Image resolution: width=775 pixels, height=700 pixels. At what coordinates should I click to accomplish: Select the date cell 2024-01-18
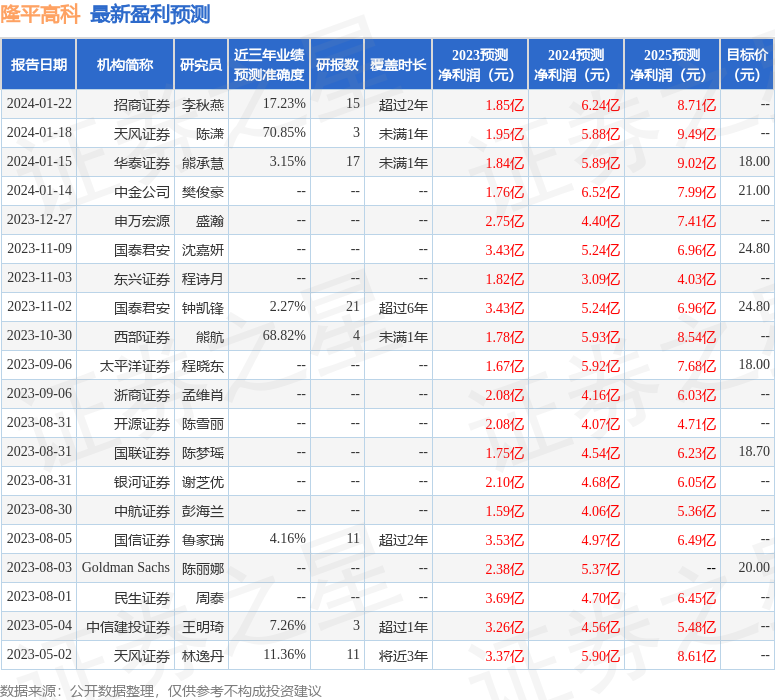pyautogui.click(x=39, y=133)
